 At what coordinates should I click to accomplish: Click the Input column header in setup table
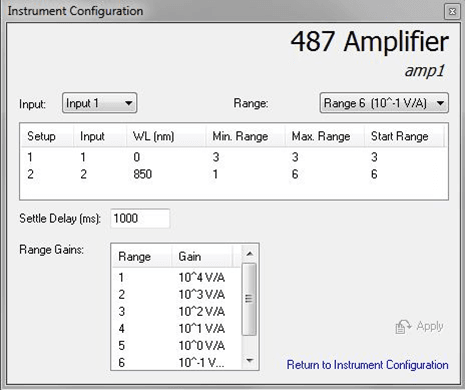tap(100, 136)
